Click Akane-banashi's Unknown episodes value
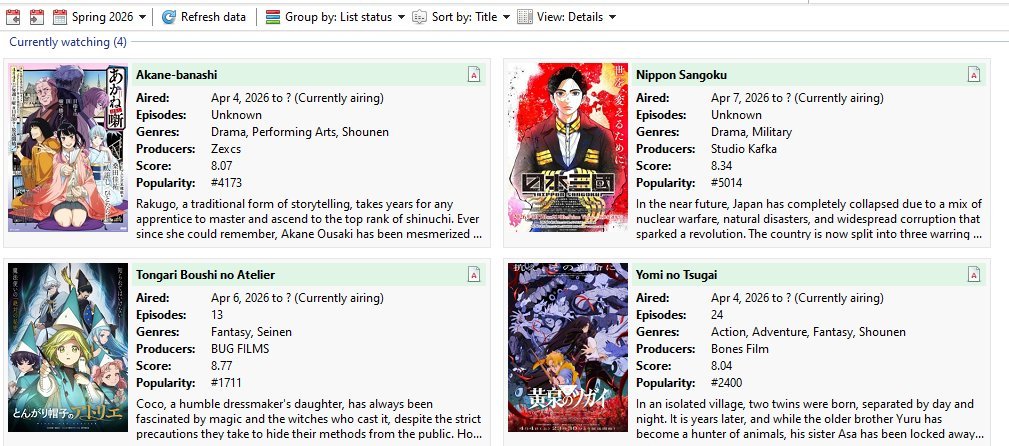The height and width of the screenshot is (446, 1009). pos(236,115)
